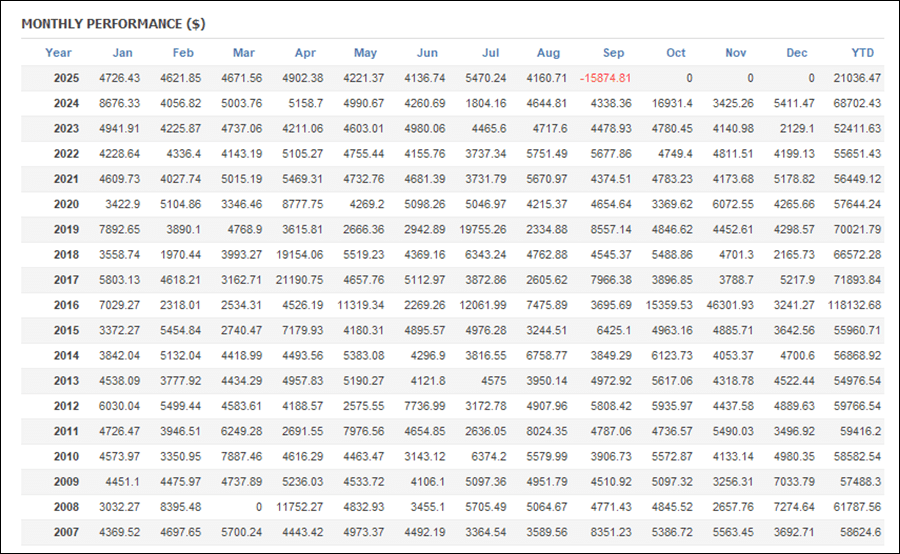The image size is (900, 554).
Task: Select the 2016 YTD value 118132.68
Action: click(x=853, y=304)
